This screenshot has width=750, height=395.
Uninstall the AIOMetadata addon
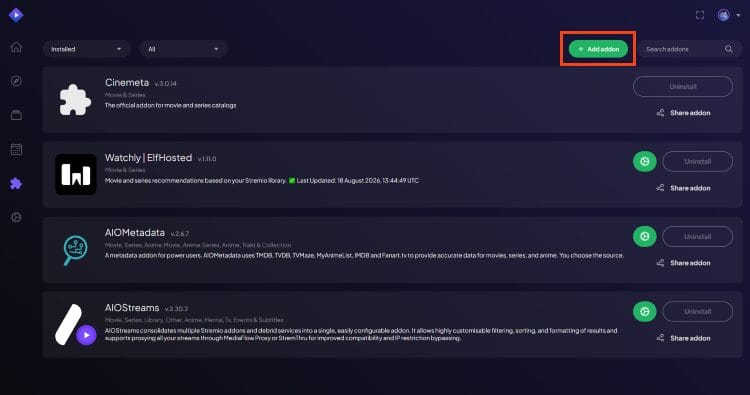click(697, 236)
